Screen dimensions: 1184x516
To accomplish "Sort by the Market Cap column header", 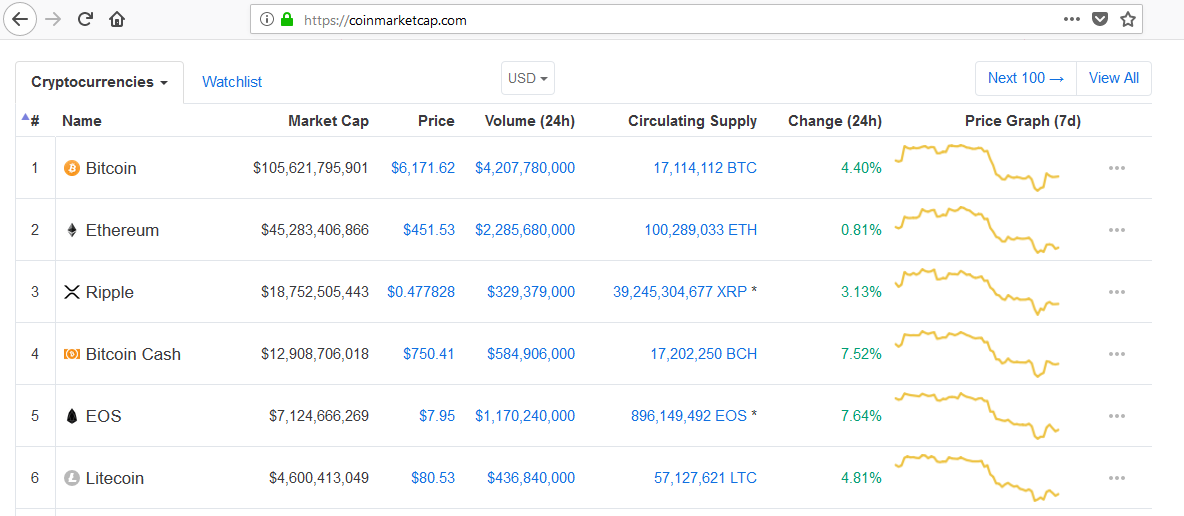I will click(x=328, y=121).
